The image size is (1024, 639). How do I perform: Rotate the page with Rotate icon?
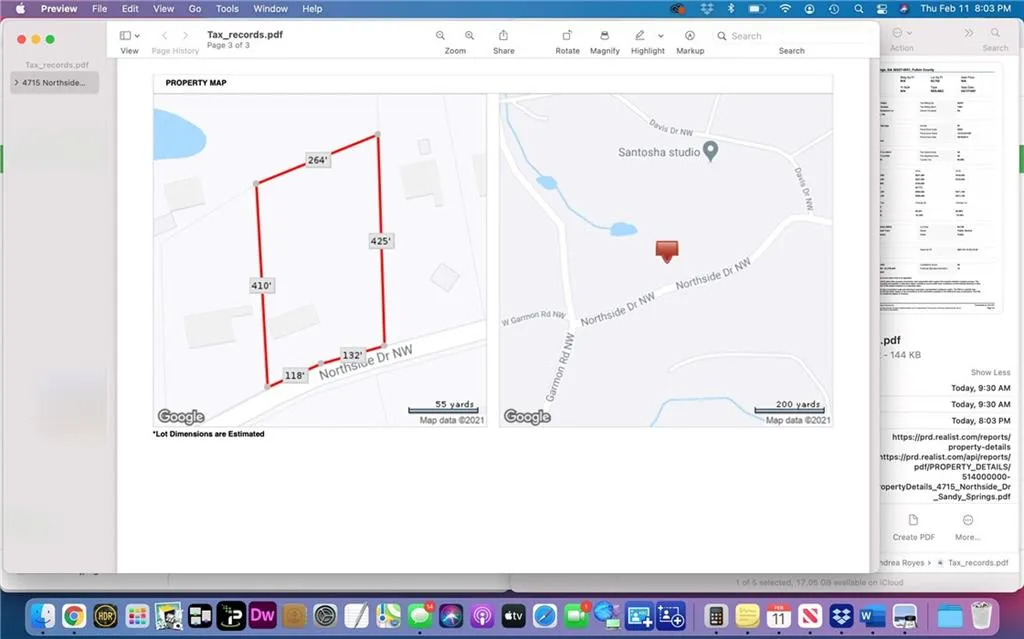click(x=567, y=35)
